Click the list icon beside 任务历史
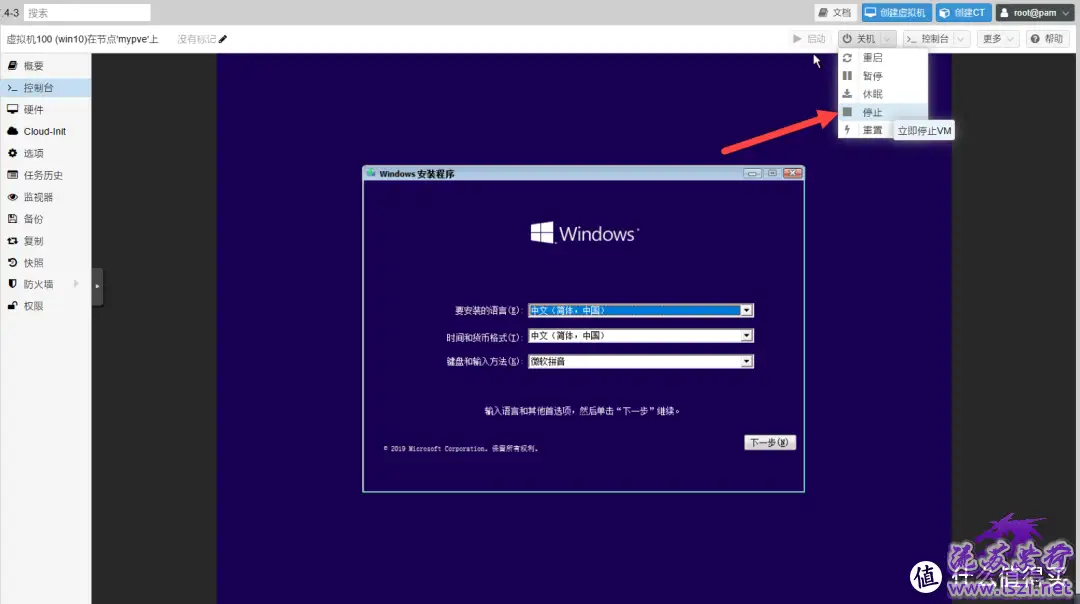Image resolution: width=1080 pixels, height=604 pixels. (x=12, y=175)
